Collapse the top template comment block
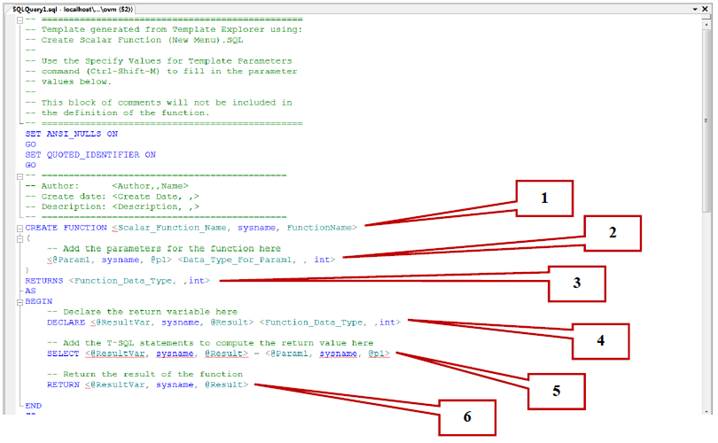718x443 pixels. [x=20, y=20]
